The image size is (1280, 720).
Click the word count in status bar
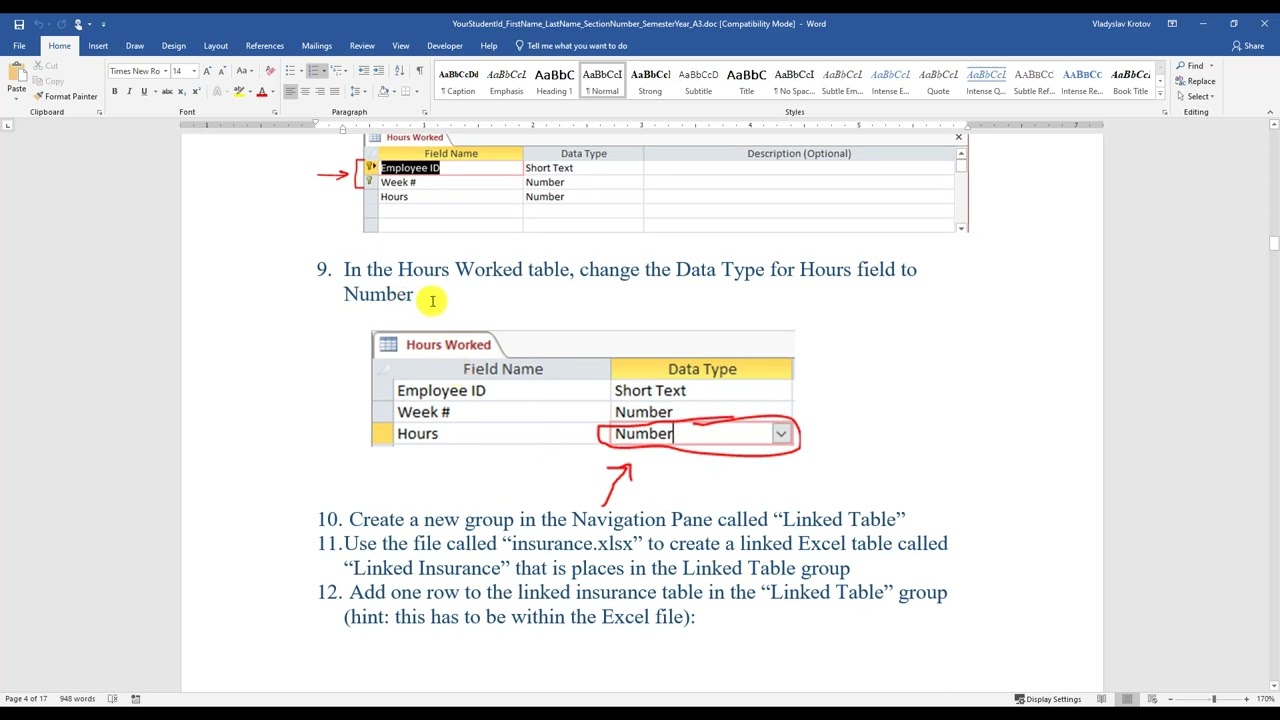77,699
